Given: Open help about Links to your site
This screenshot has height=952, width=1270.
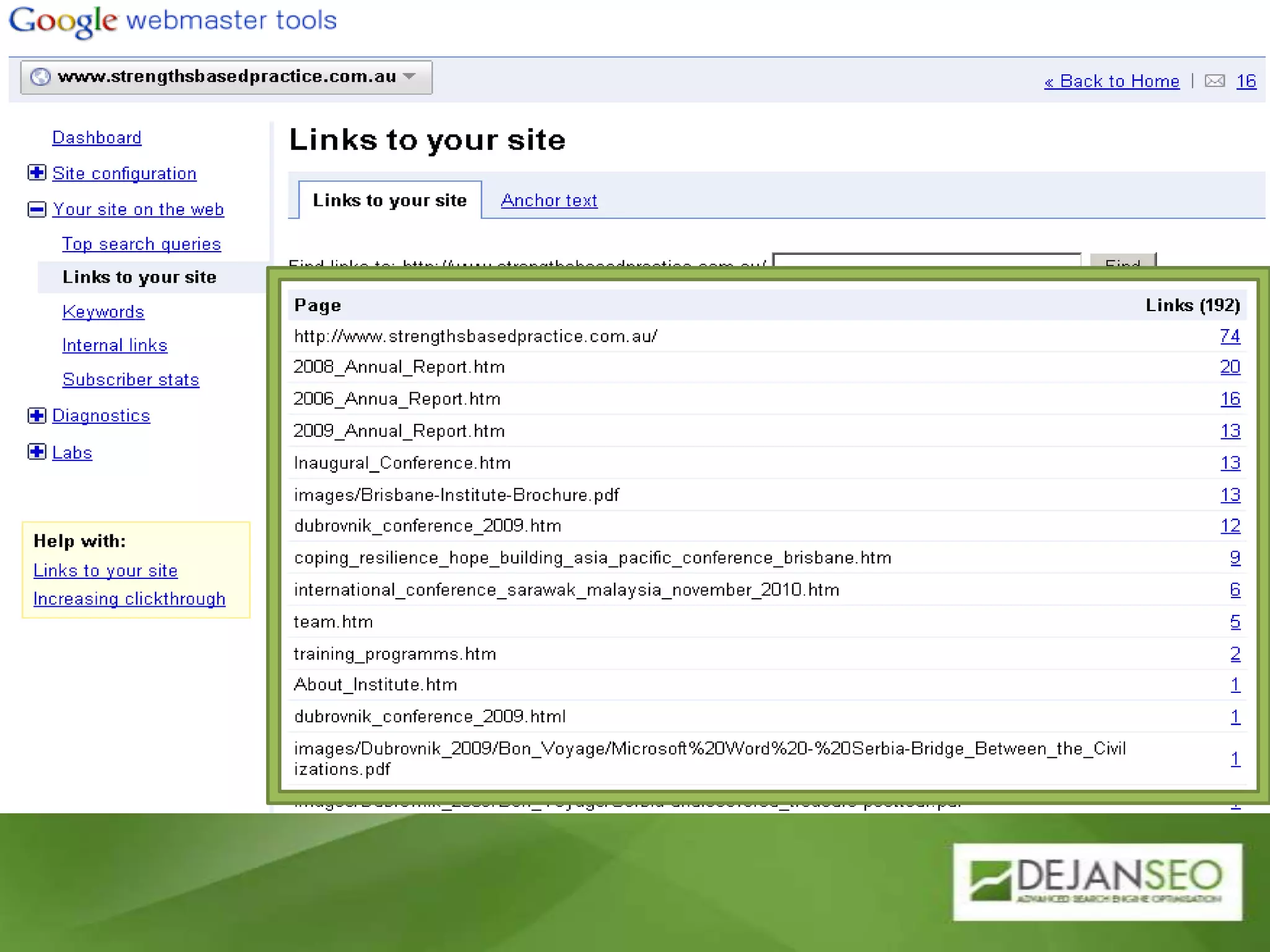Looking at the screenshot, I should coord(105,571).
